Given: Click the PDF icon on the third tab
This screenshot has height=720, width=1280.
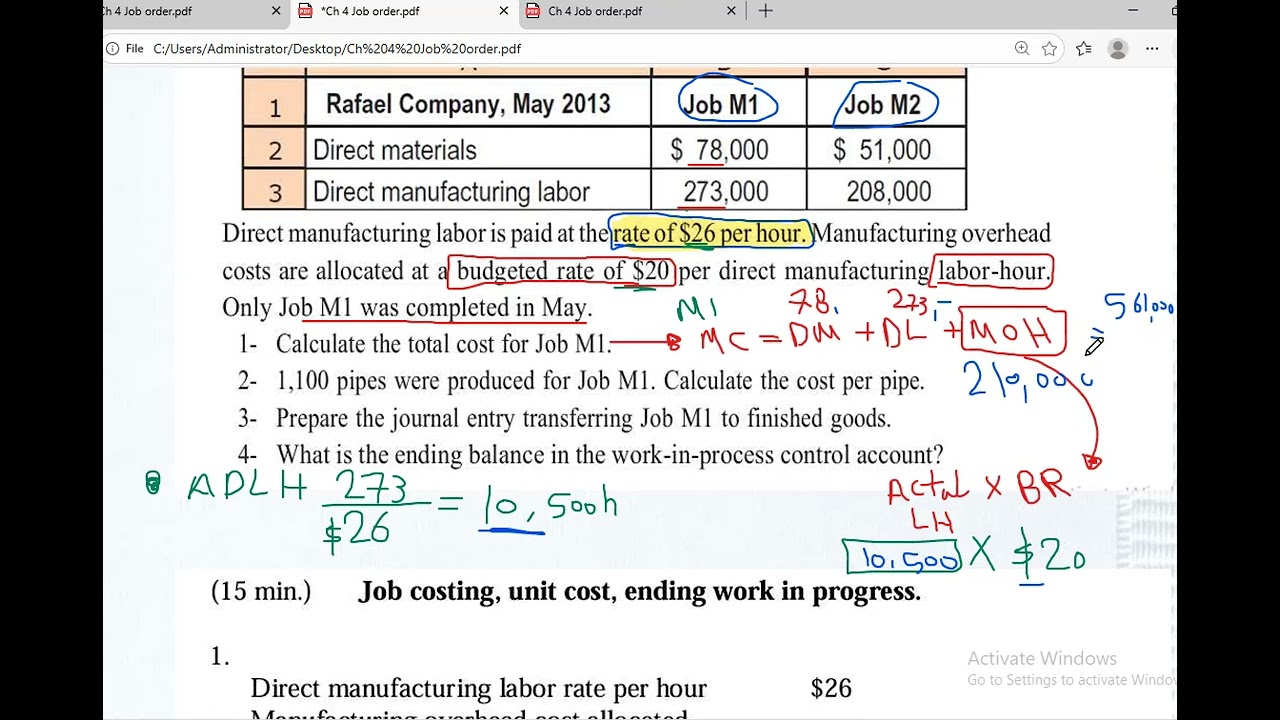Looking at the screenshot, I should click(533, 11).
